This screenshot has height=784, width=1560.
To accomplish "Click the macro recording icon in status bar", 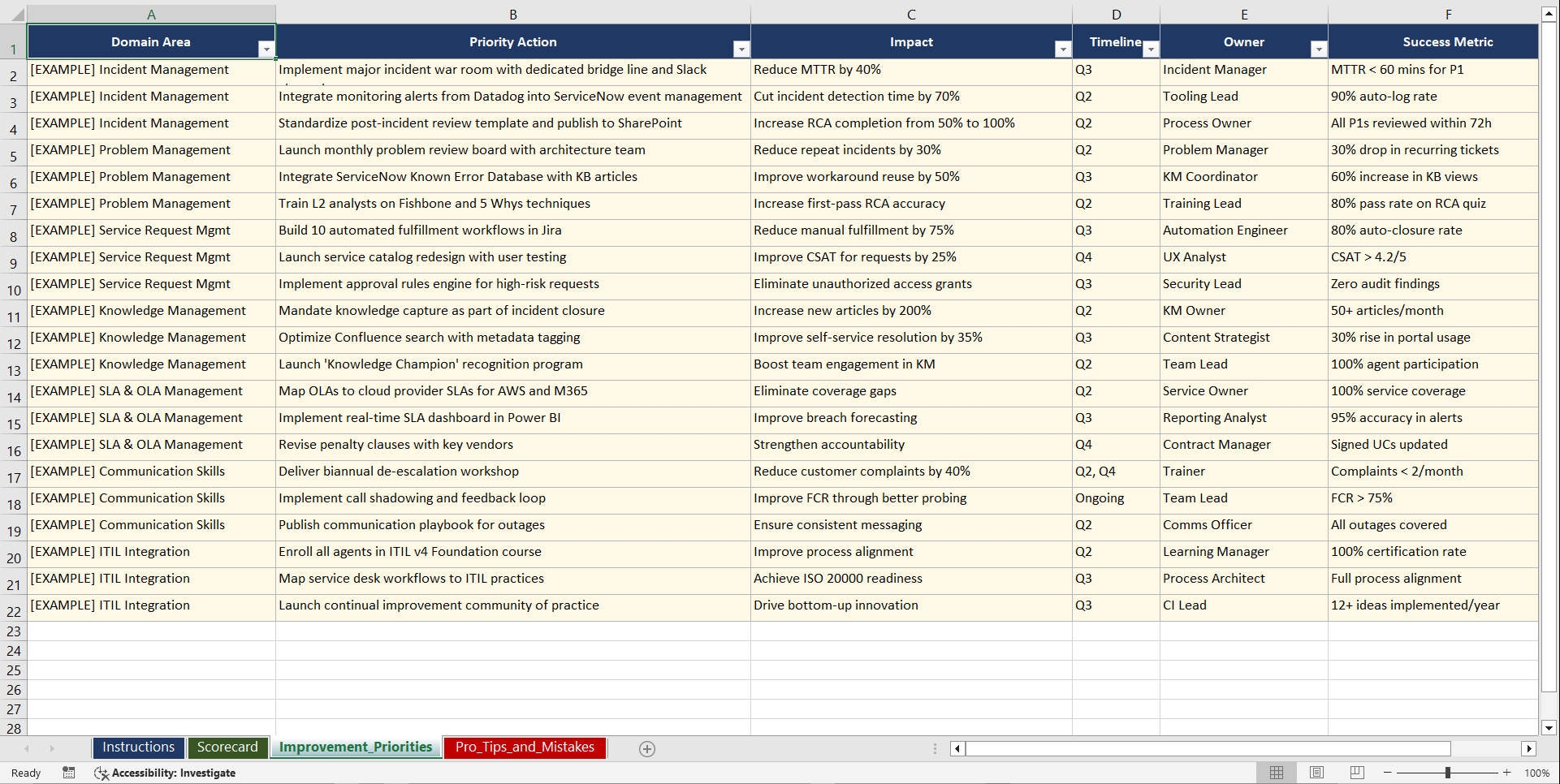I will pos(69,773).
